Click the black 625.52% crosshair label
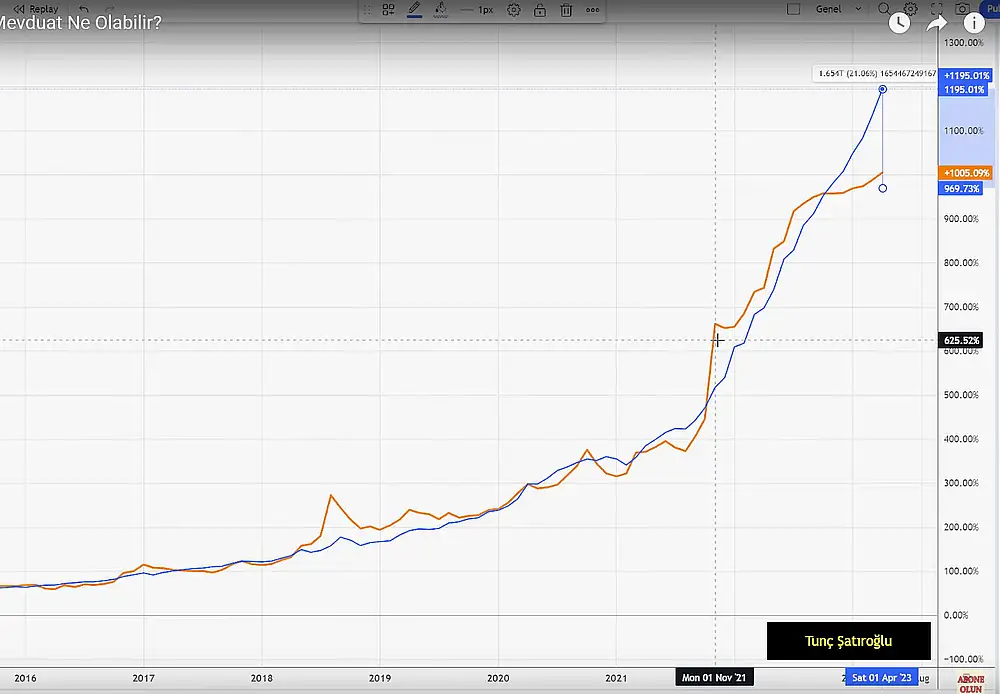This screenshot has height=694, width=1000. tap(961, 341)
